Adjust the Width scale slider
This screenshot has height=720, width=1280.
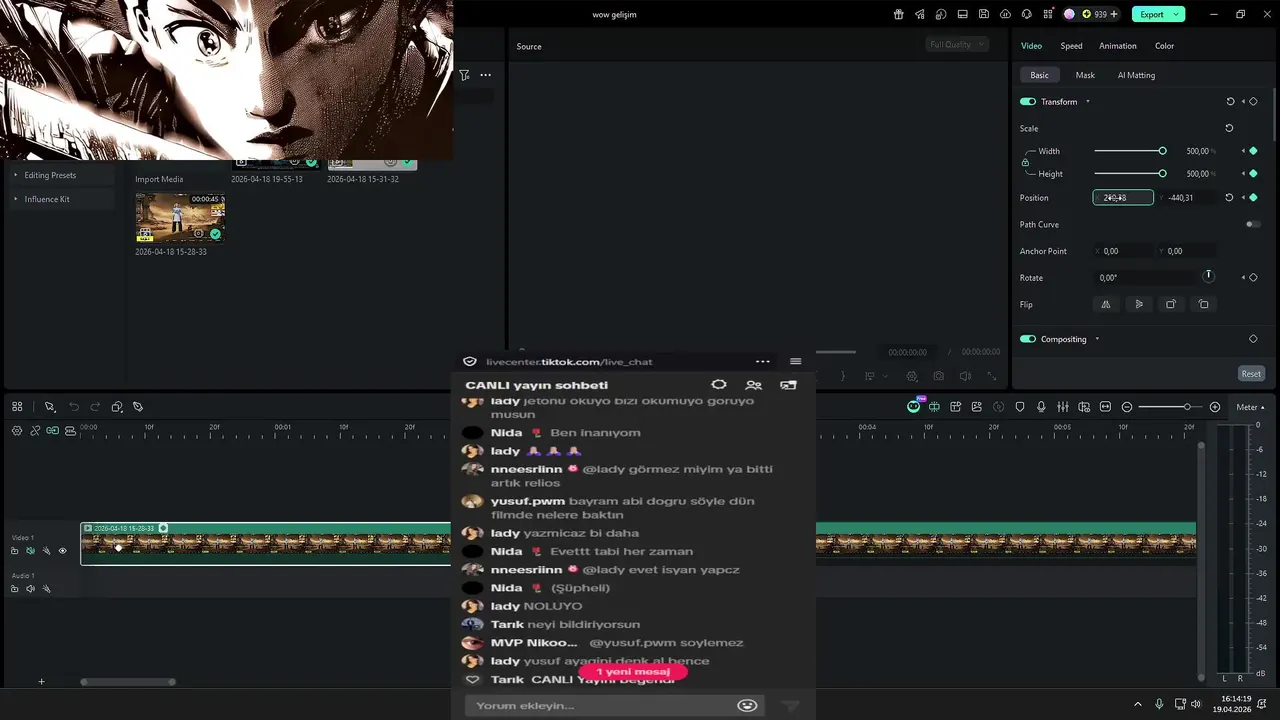[1130, 151]
